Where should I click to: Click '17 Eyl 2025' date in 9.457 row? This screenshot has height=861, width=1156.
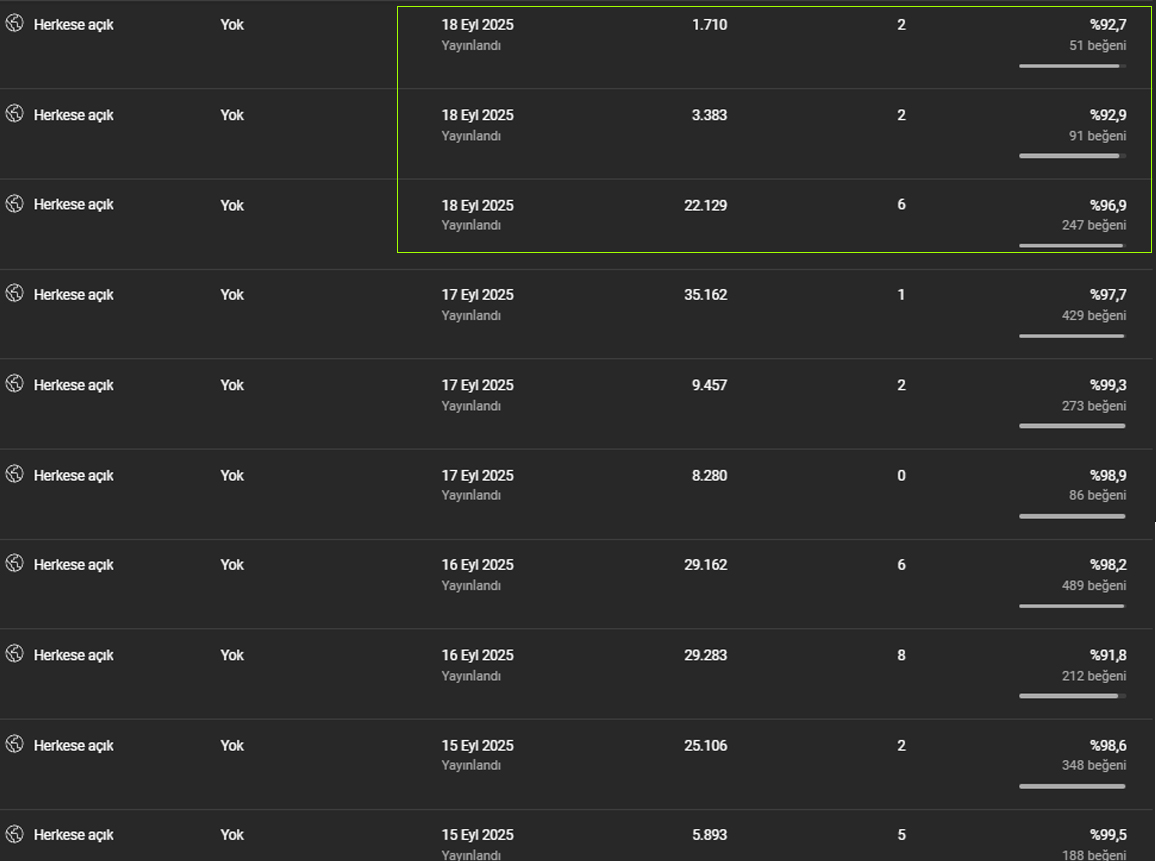pos(478,385)
